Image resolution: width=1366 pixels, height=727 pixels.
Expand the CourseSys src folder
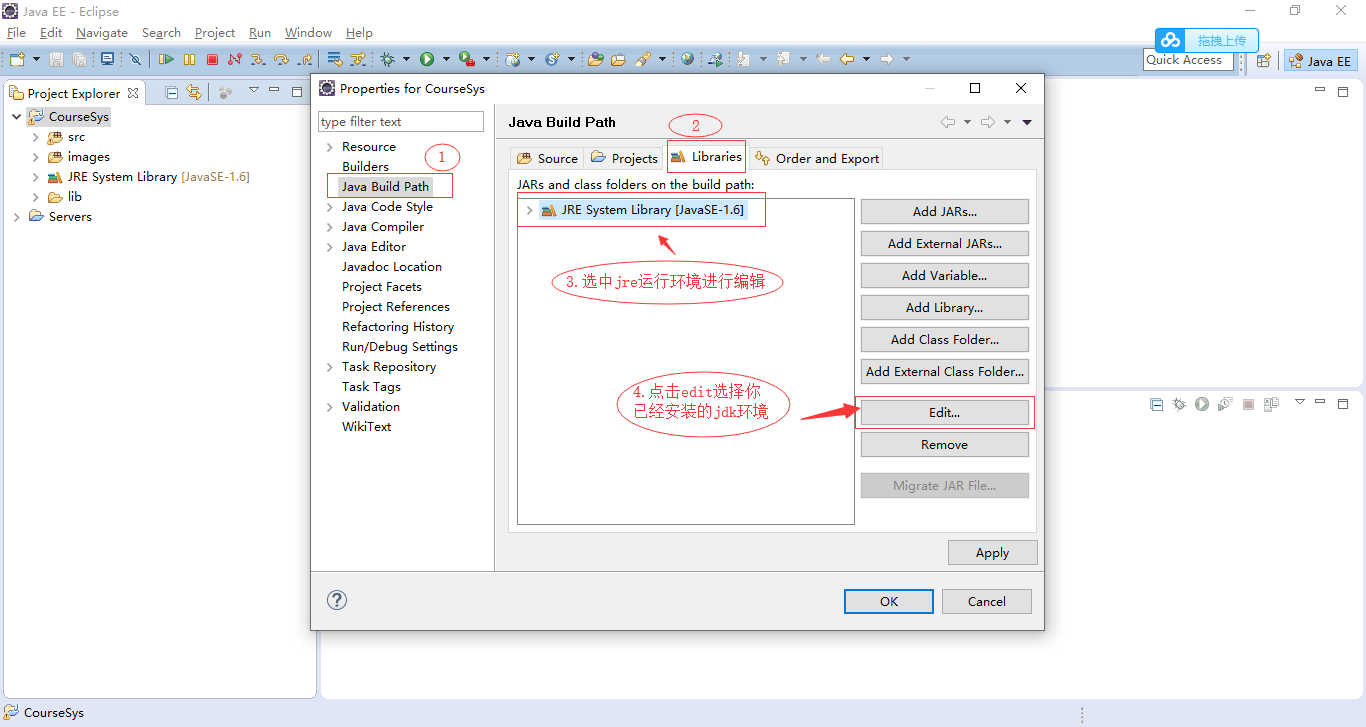point(36,137)
